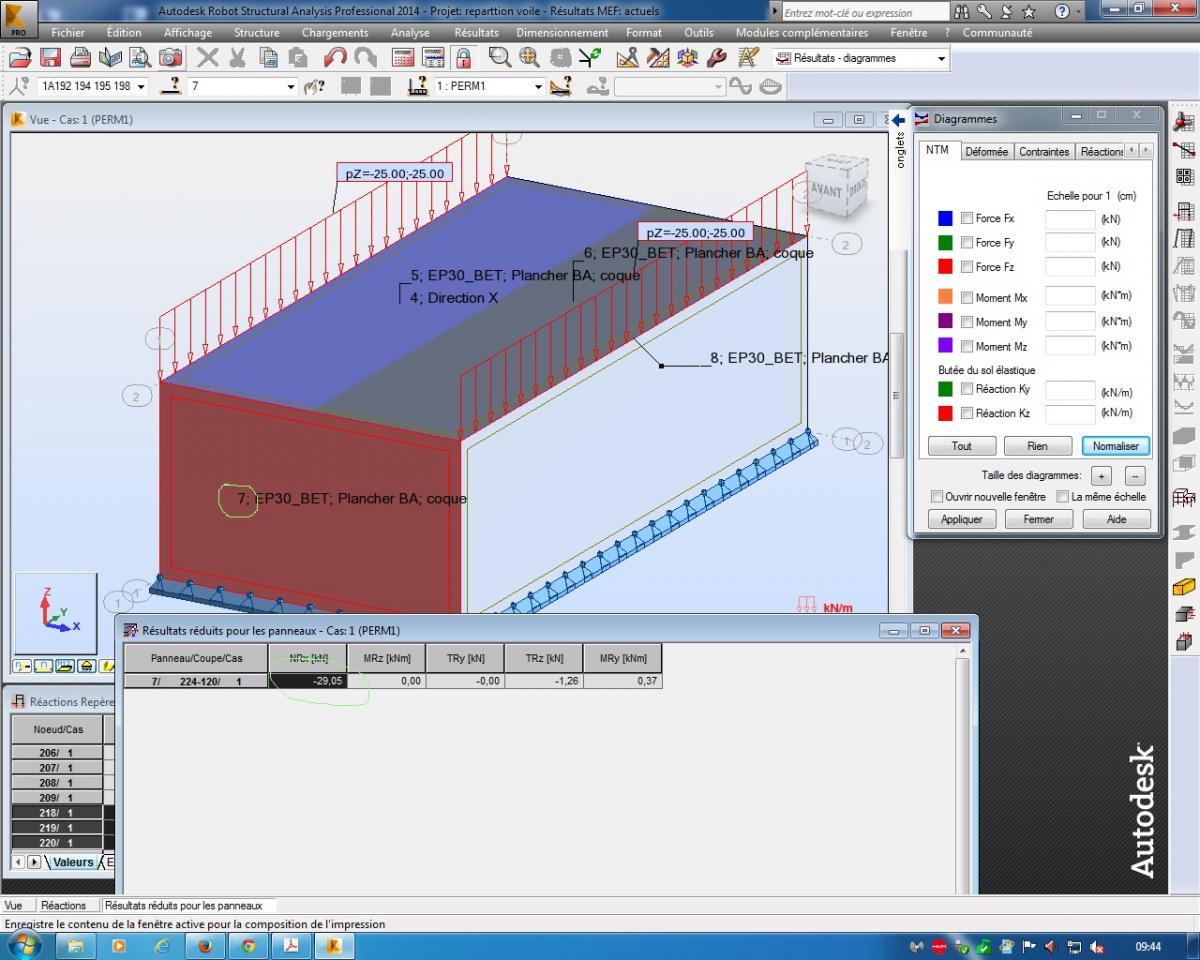This screenshot has height=960, width=1200.
Task: Open the Help dropdown arrow in title bar
Action: click(x=1081, y=12)
